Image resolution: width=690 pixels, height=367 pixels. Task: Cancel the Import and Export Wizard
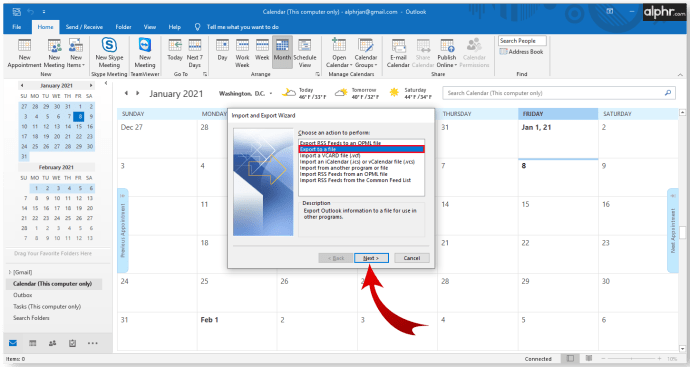coord(411,258)
